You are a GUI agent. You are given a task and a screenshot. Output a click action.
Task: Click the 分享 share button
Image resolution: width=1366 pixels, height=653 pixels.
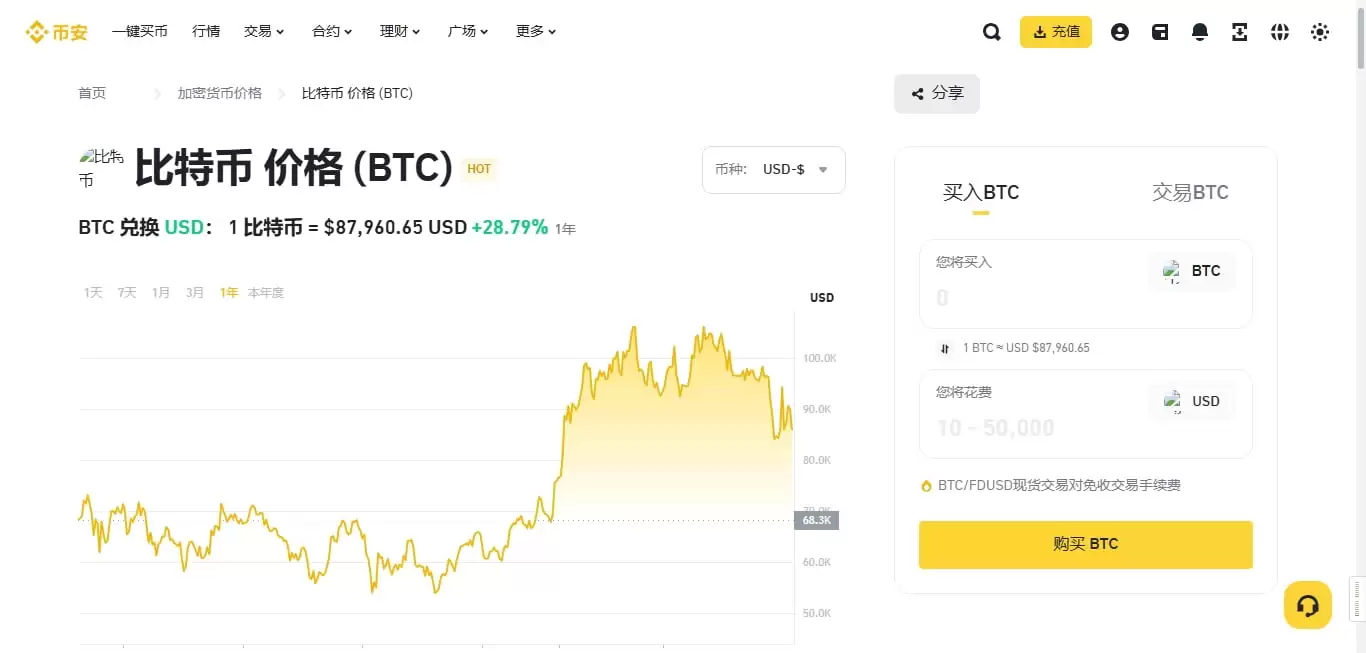click(x=937, y=94)
